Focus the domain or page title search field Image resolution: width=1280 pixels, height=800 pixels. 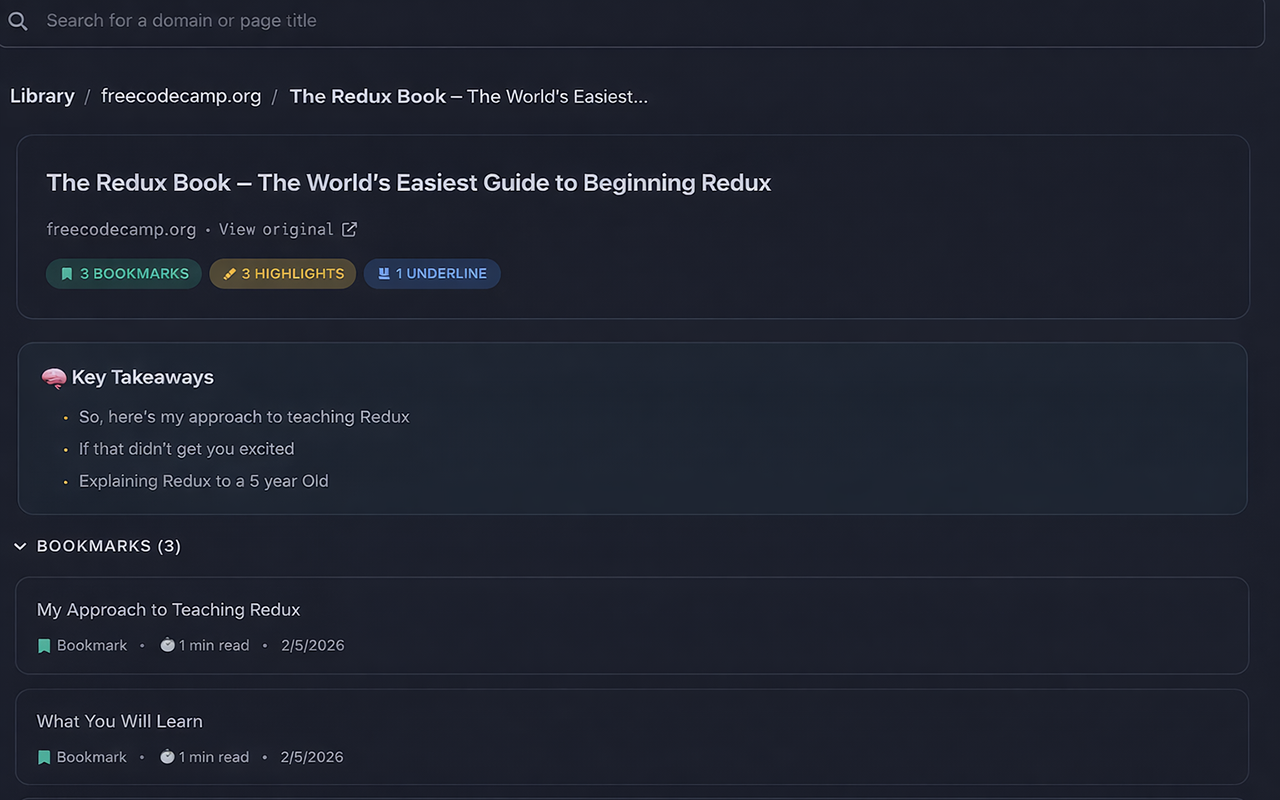pos(630,21)
